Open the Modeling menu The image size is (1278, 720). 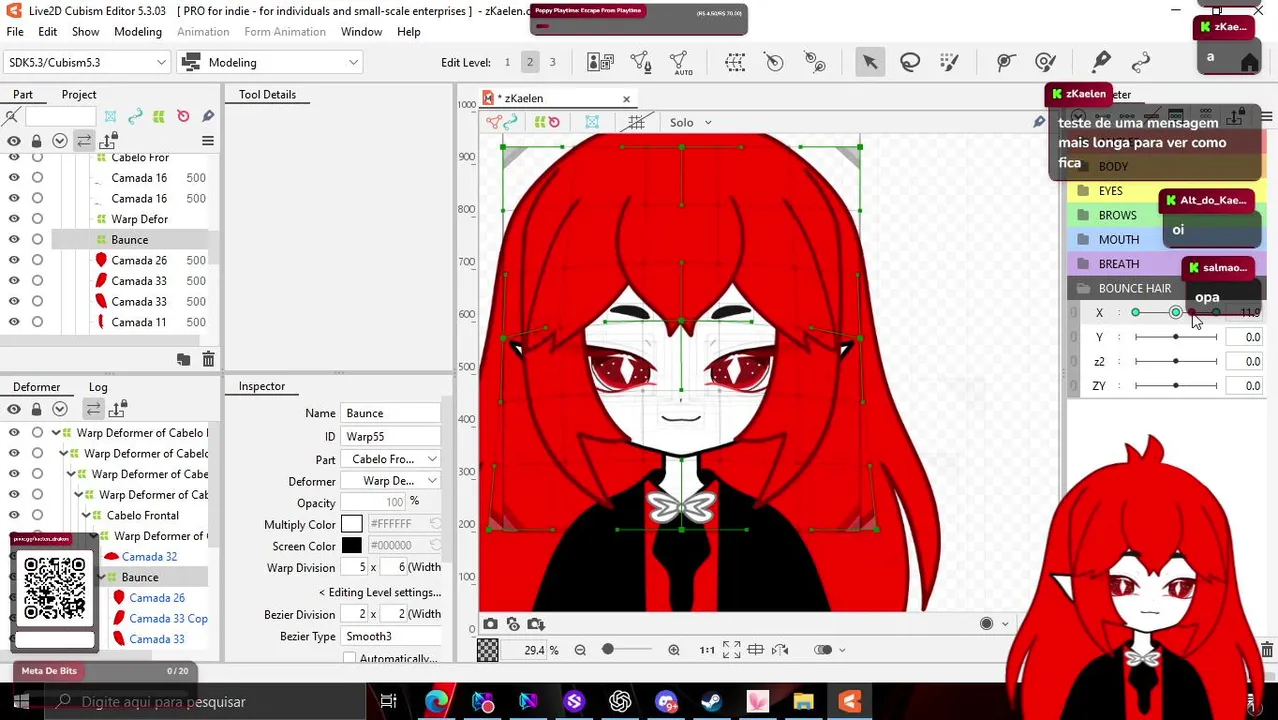pyautogui.click(x=137, y=32)
